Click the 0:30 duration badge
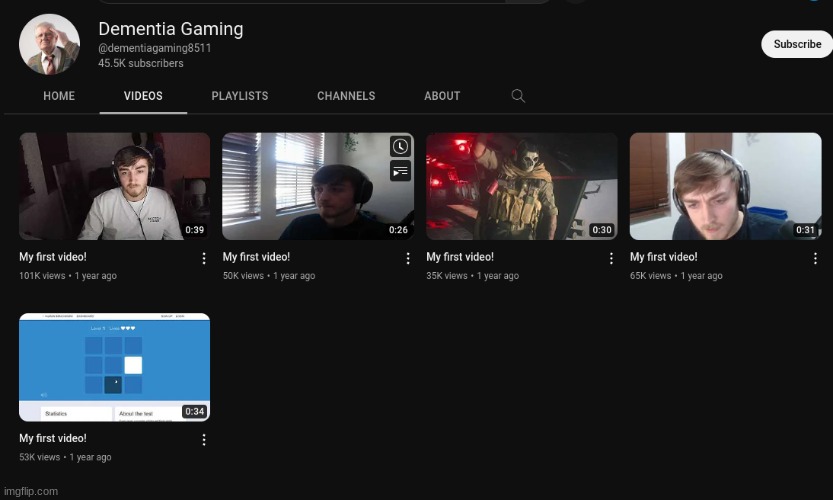833x500 pixels. pyautogui.click(x=602, y=230)
